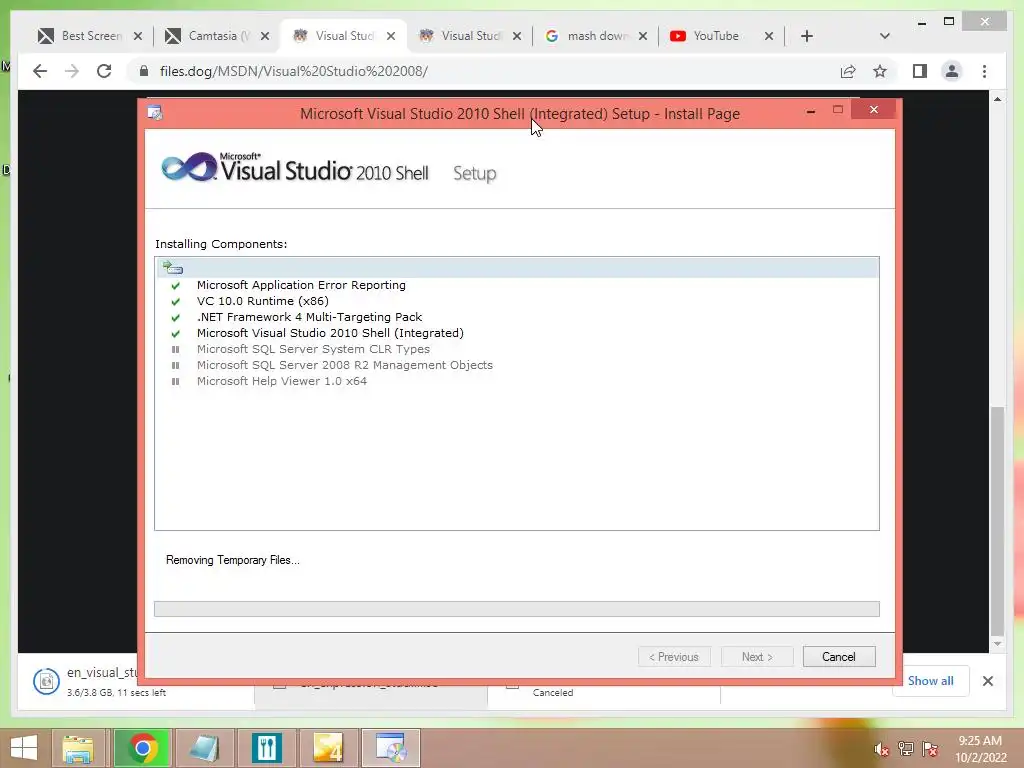
Task: Go forward in Chrome
Action: (x=72, y=71)
